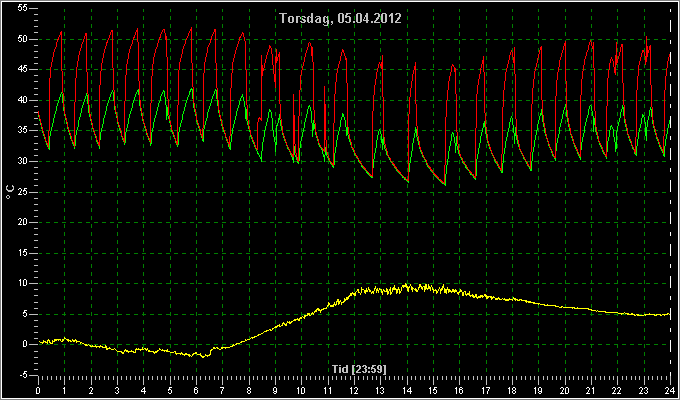Click the 10 degree tick label
The width and height of the screenshot is (680, 400).
pyautogui.click(x=23, y=283)
